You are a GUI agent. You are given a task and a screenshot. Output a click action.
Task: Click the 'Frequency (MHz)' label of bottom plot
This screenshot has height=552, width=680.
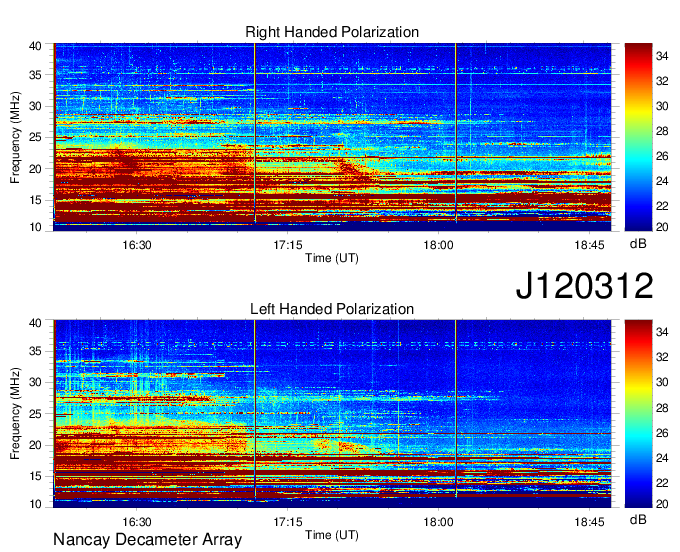(x=15, y=414)
